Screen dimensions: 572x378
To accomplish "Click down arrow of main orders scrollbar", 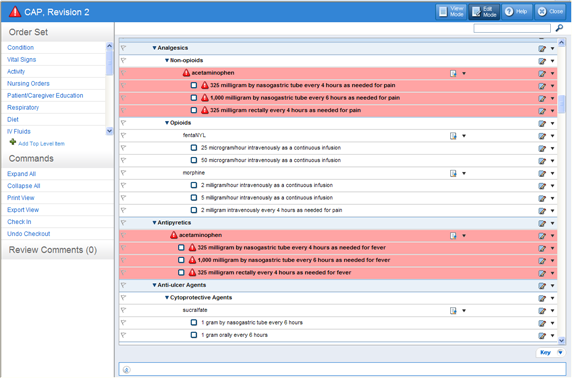I will click(x=561, y=340).
